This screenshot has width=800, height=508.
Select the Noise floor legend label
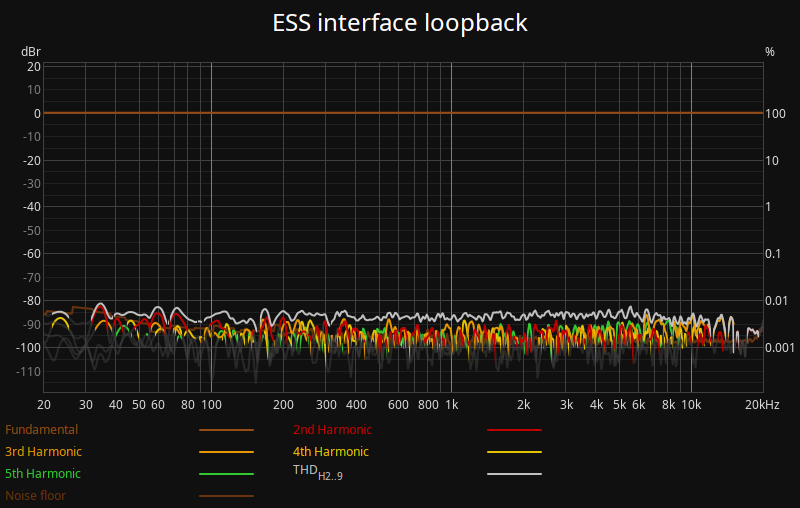tap(35, 495)
